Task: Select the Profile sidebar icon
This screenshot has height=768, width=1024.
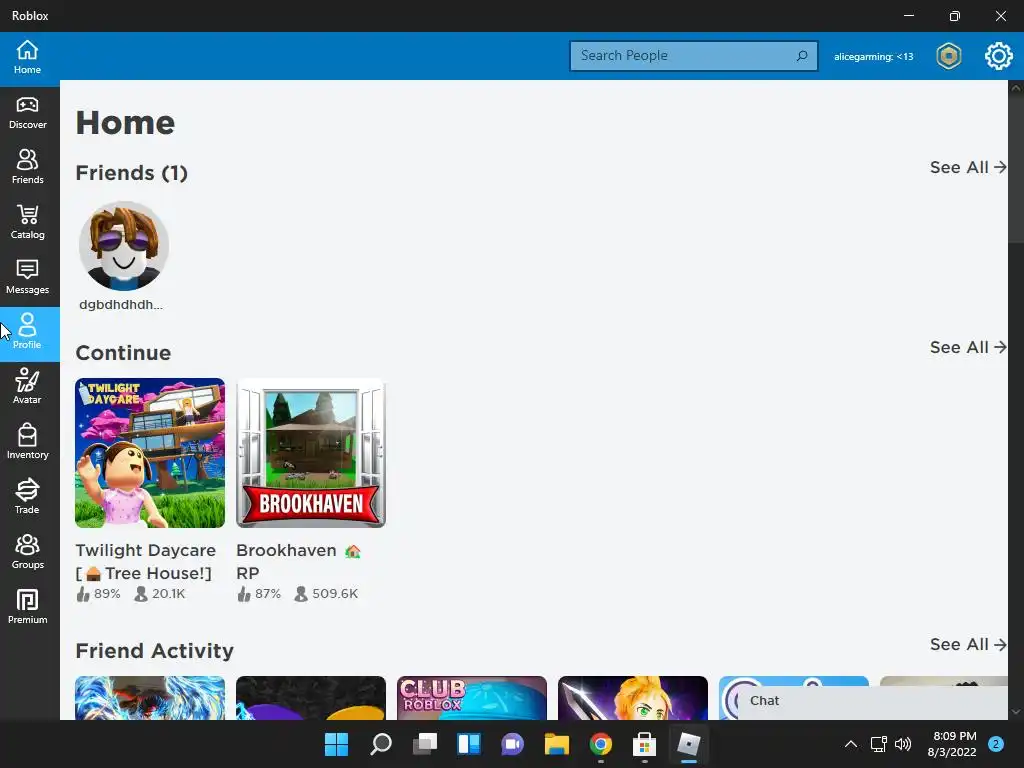Action: (27, 332)
